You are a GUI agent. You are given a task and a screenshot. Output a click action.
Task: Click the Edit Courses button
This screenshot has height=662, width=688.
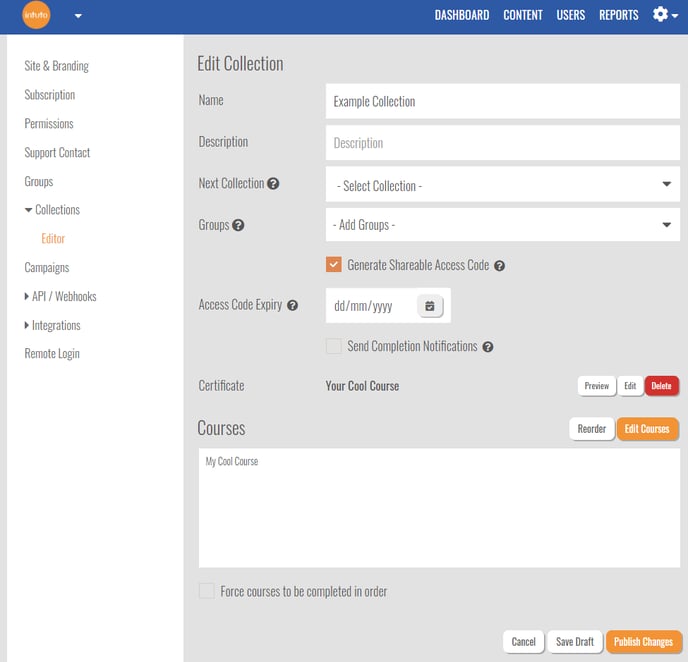pos(647,429)
